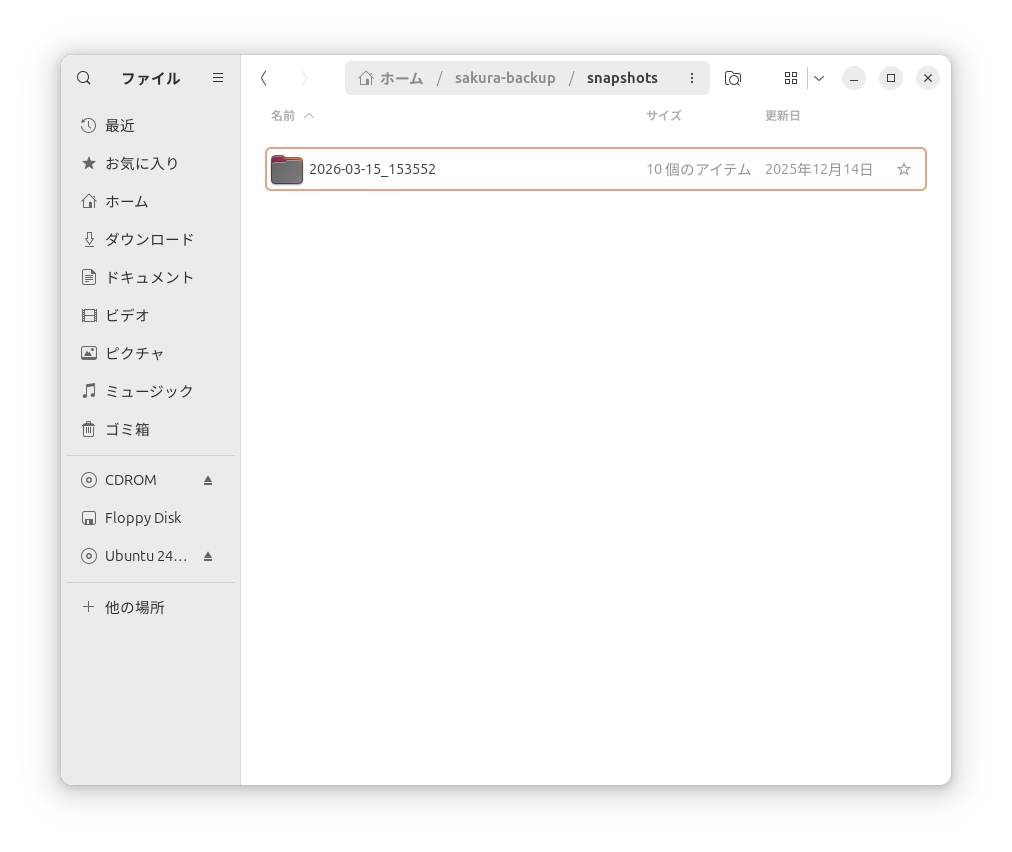Go back with the back arrow
Screen dimensions: 1012x852
coord(264,78)
